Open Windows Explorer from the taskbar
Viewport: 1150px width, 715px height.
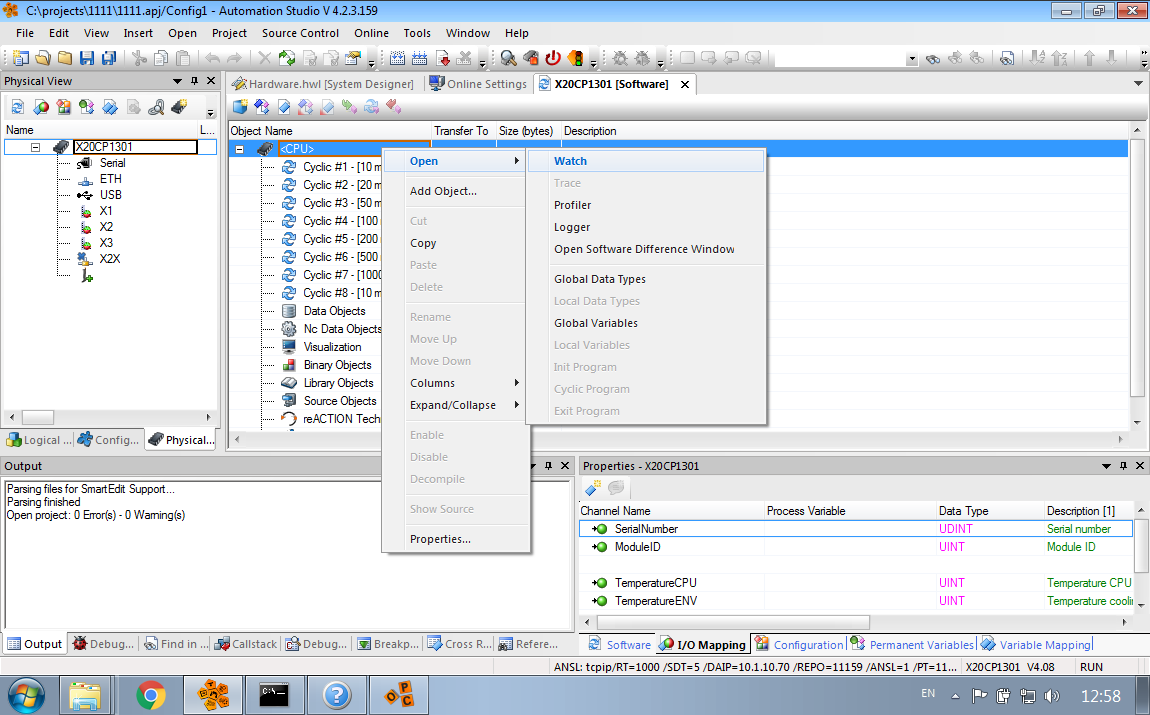click(85, 695)
